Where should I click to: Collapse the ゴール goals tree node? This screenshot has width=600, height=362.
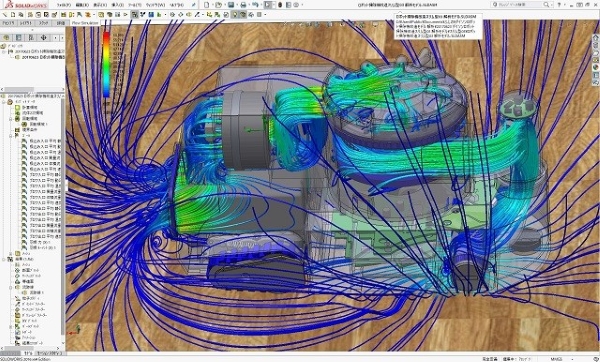click(x=11, y=135)
